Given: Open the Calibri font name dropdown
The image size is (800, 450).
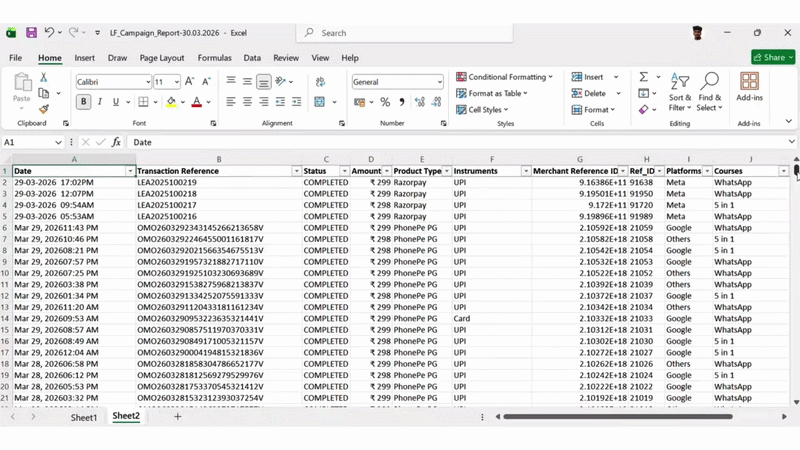Looking at the screenshot, I should (146, 82).
